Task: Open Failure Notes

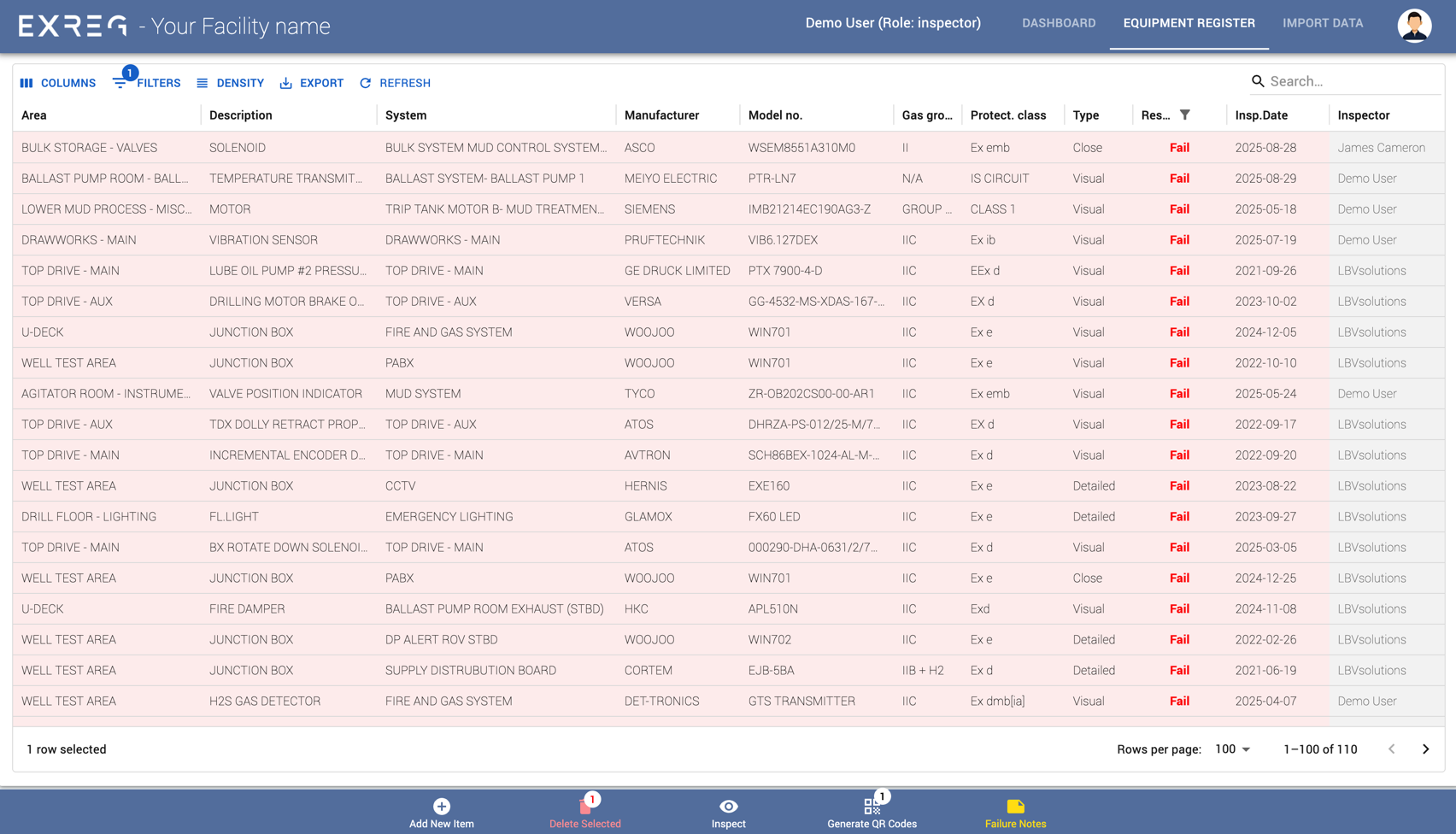Action: tap(1016, 813)
